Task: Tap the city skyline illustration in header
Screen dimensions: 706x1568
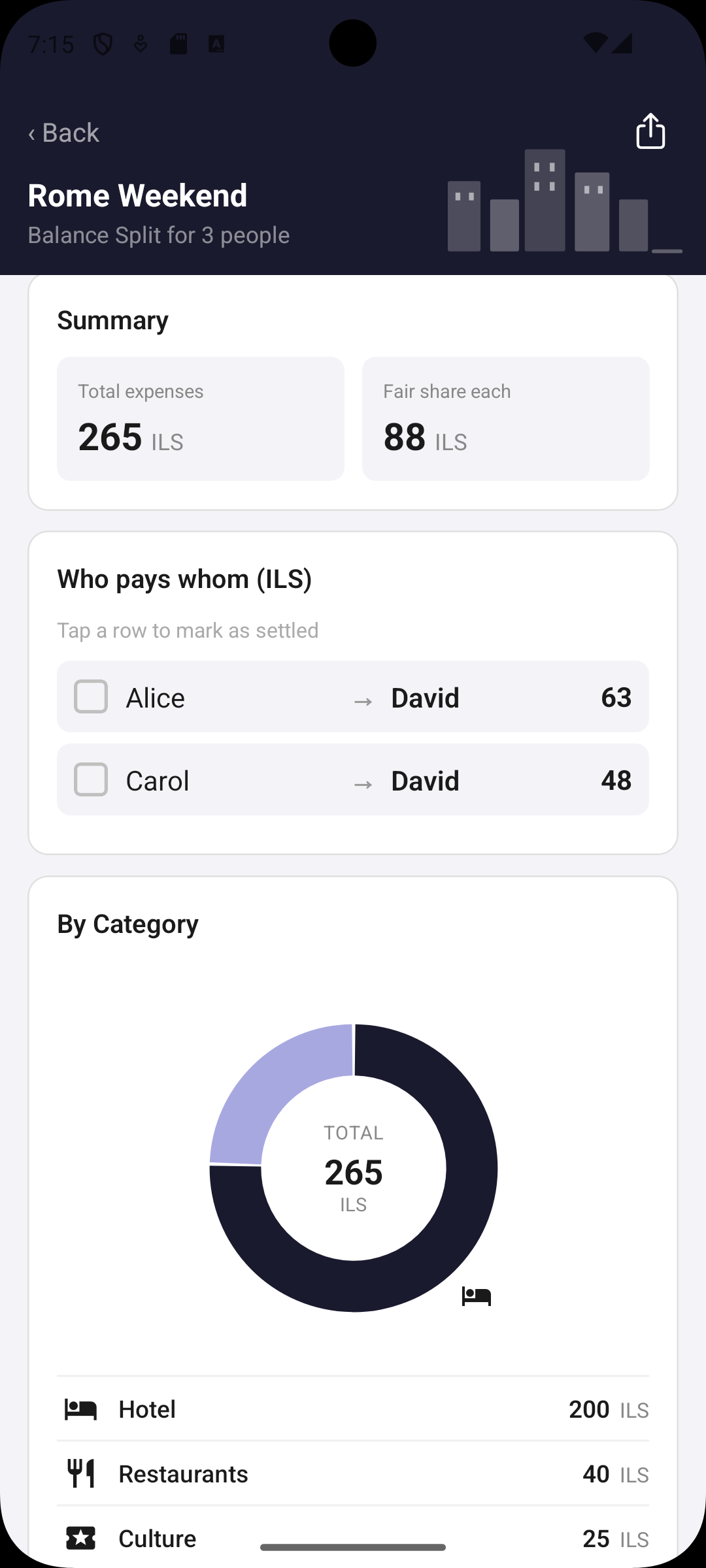Action: (x=565, y=201)
